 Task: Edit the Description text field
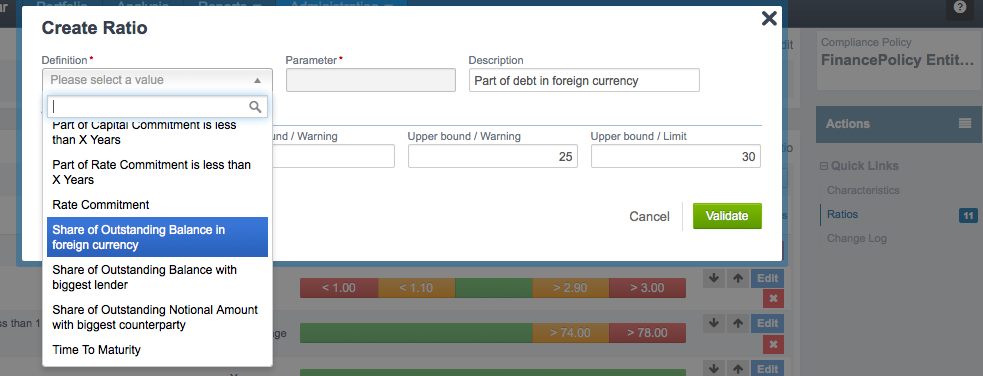click(584, 80)
